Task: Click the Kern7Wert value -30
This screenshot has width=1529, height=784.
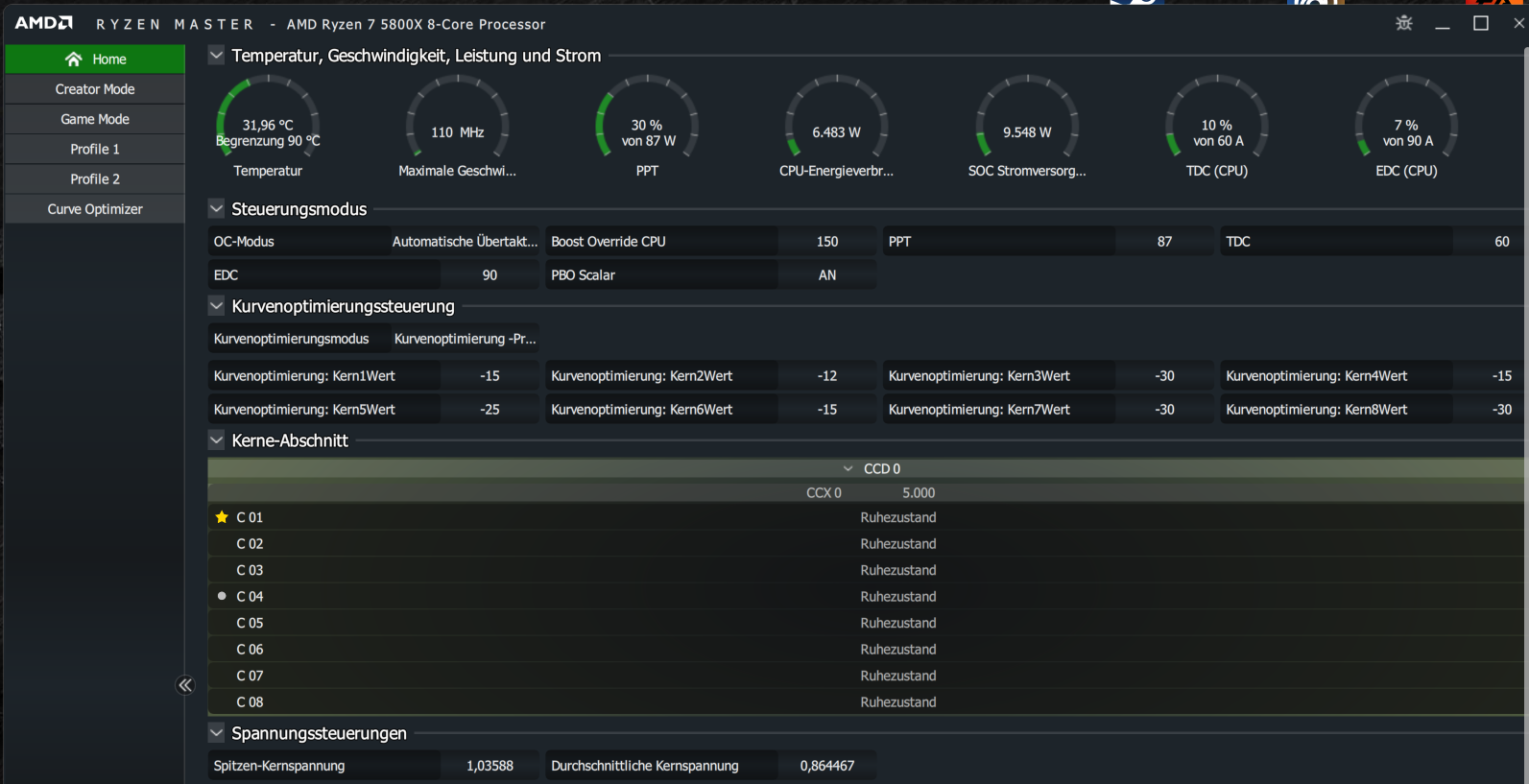Action: tap(1164, 410)
